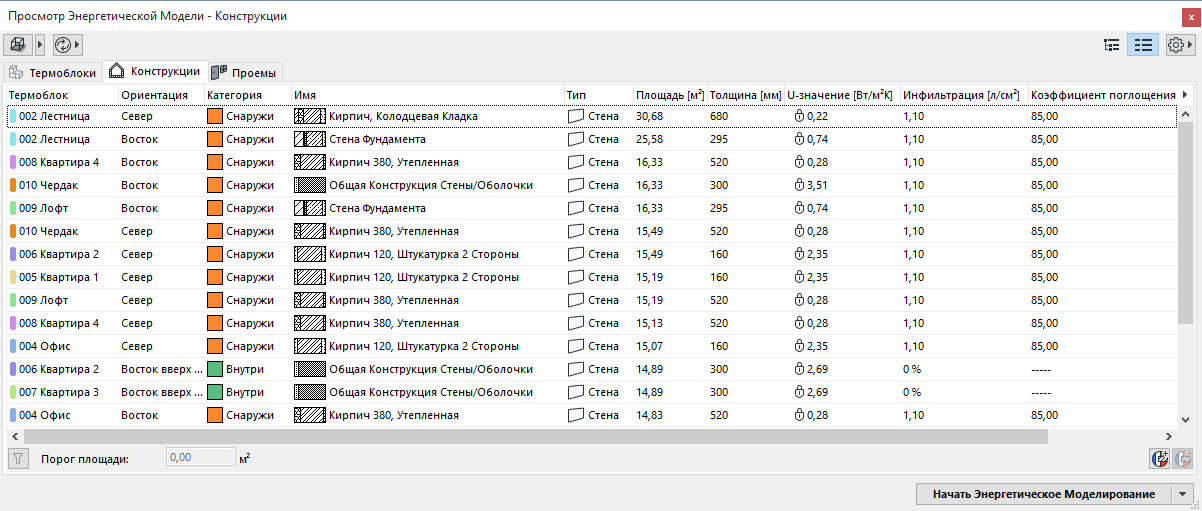This screenshot has height=511, width=1202.
Task: Click the Коэффициент поглощения column header
Action: pos(1102,95)
